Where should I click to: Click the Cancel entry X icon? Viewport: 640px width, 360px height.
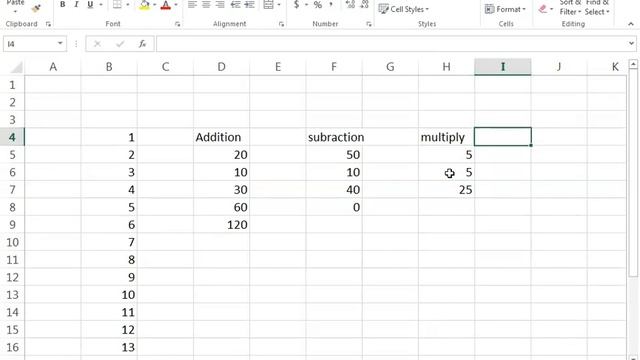tap(97, 44)
